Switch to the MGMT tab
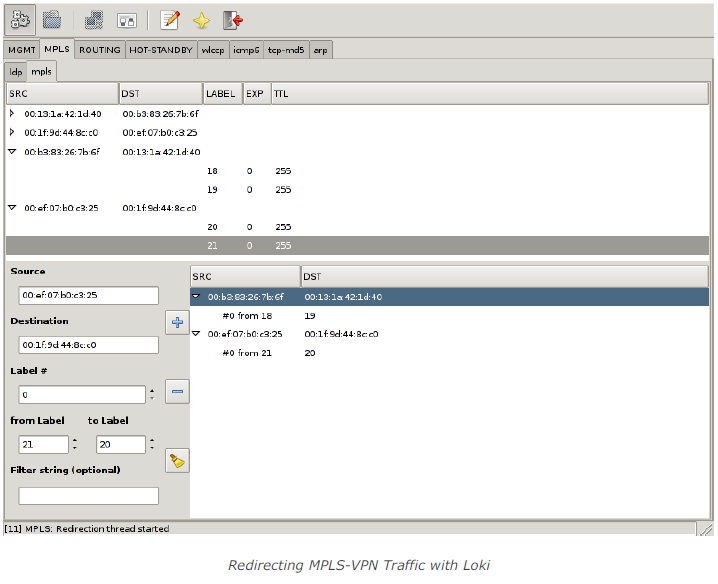 tap(22, 50)
